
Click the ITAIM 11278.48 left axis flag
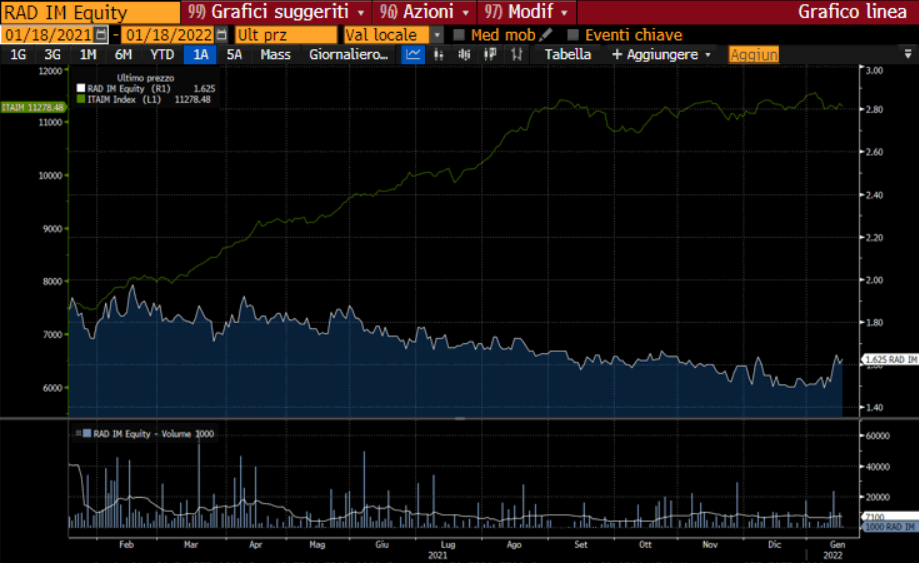pos(33,107)
